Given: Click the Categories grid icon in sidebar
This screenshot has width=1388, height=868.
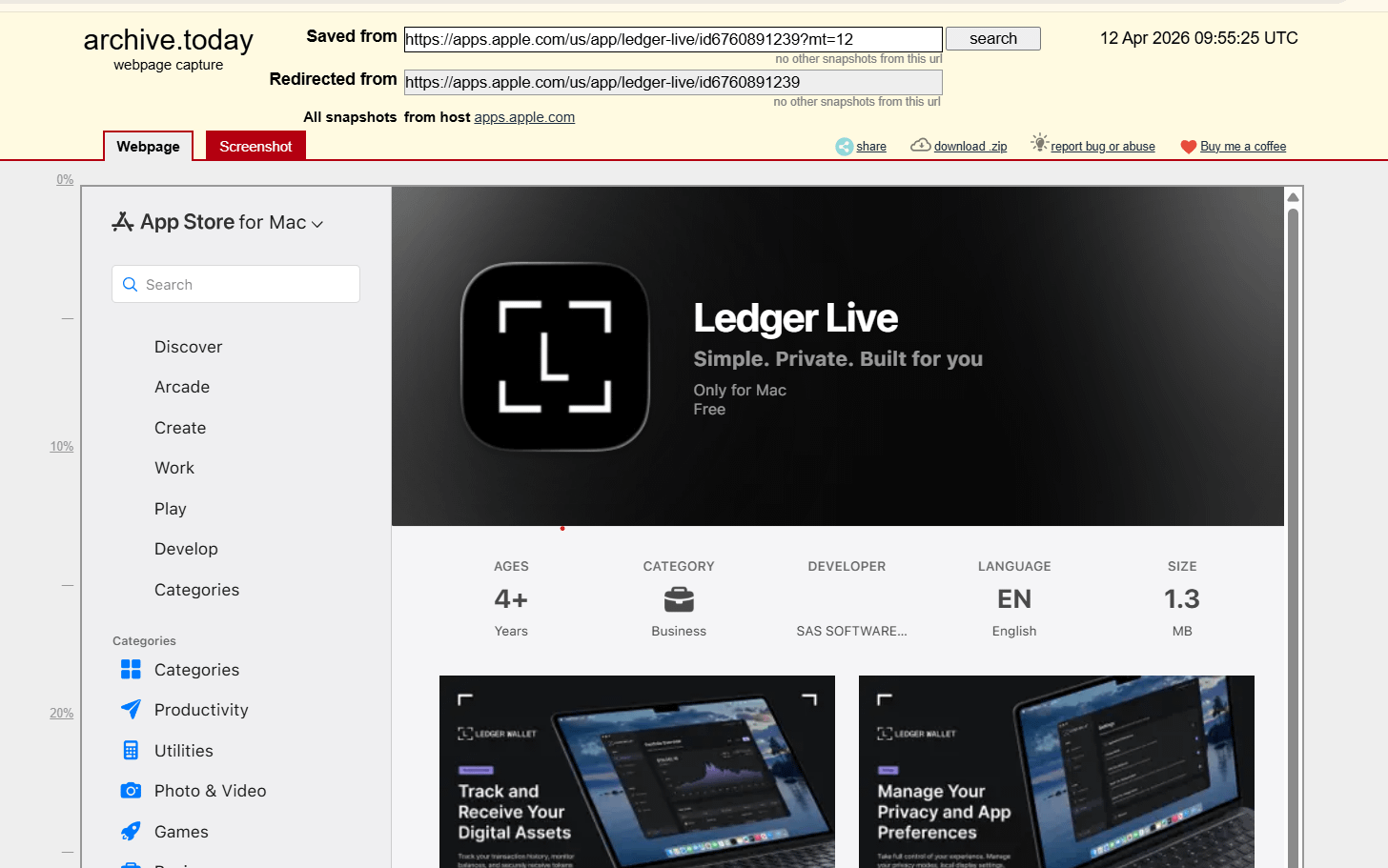Looking at the screenshot, I should tap(131, 669).
